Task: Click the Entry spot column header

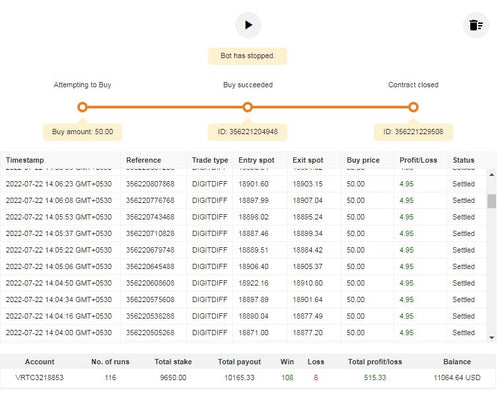Action: (256, 160)
